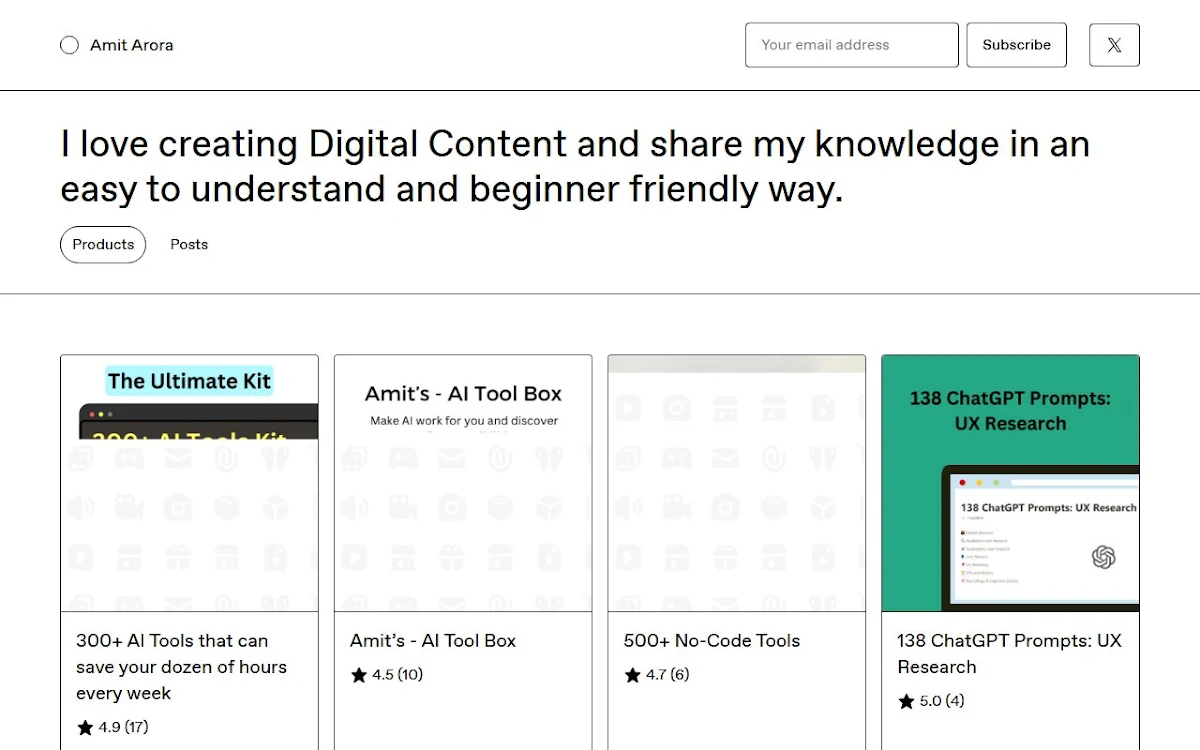Select the Products tab
The height and width of the screenshot is (750, 1200).
click(103, 244)
